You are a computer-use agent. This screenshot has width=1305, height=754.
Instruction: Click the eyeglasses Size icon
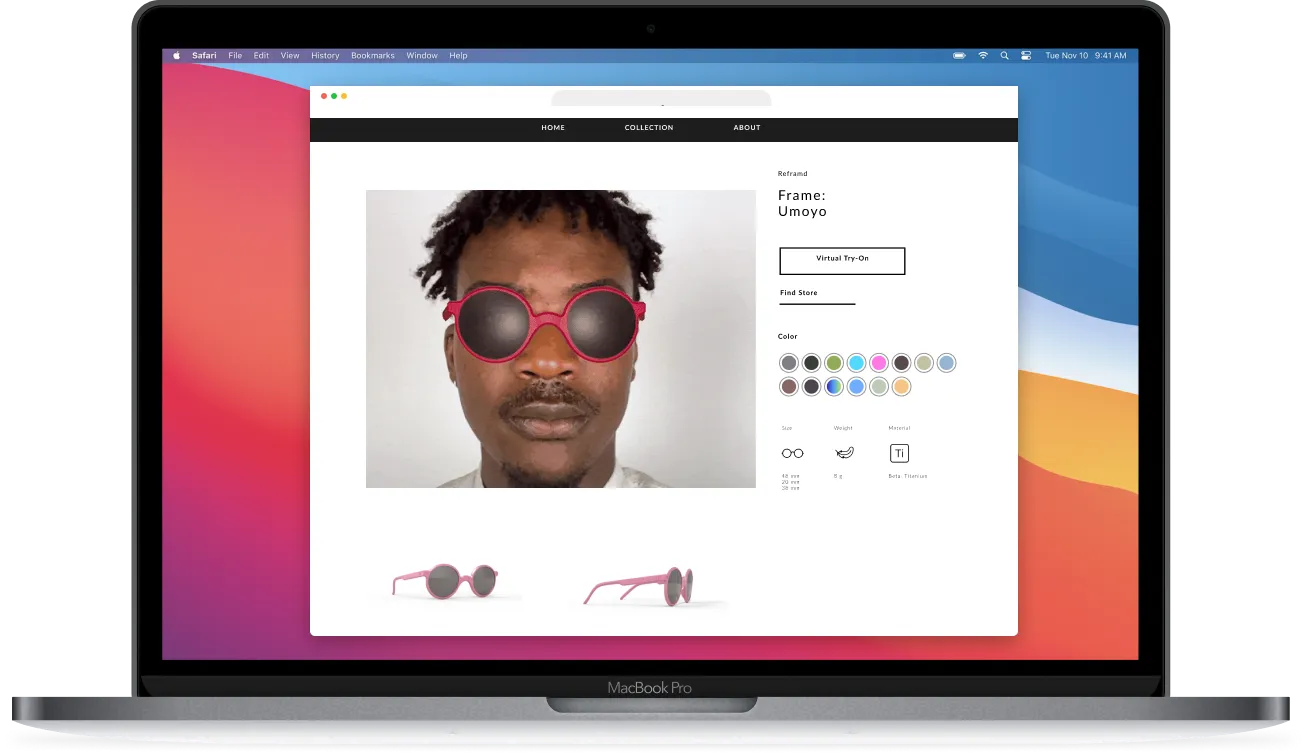point(792,453)
